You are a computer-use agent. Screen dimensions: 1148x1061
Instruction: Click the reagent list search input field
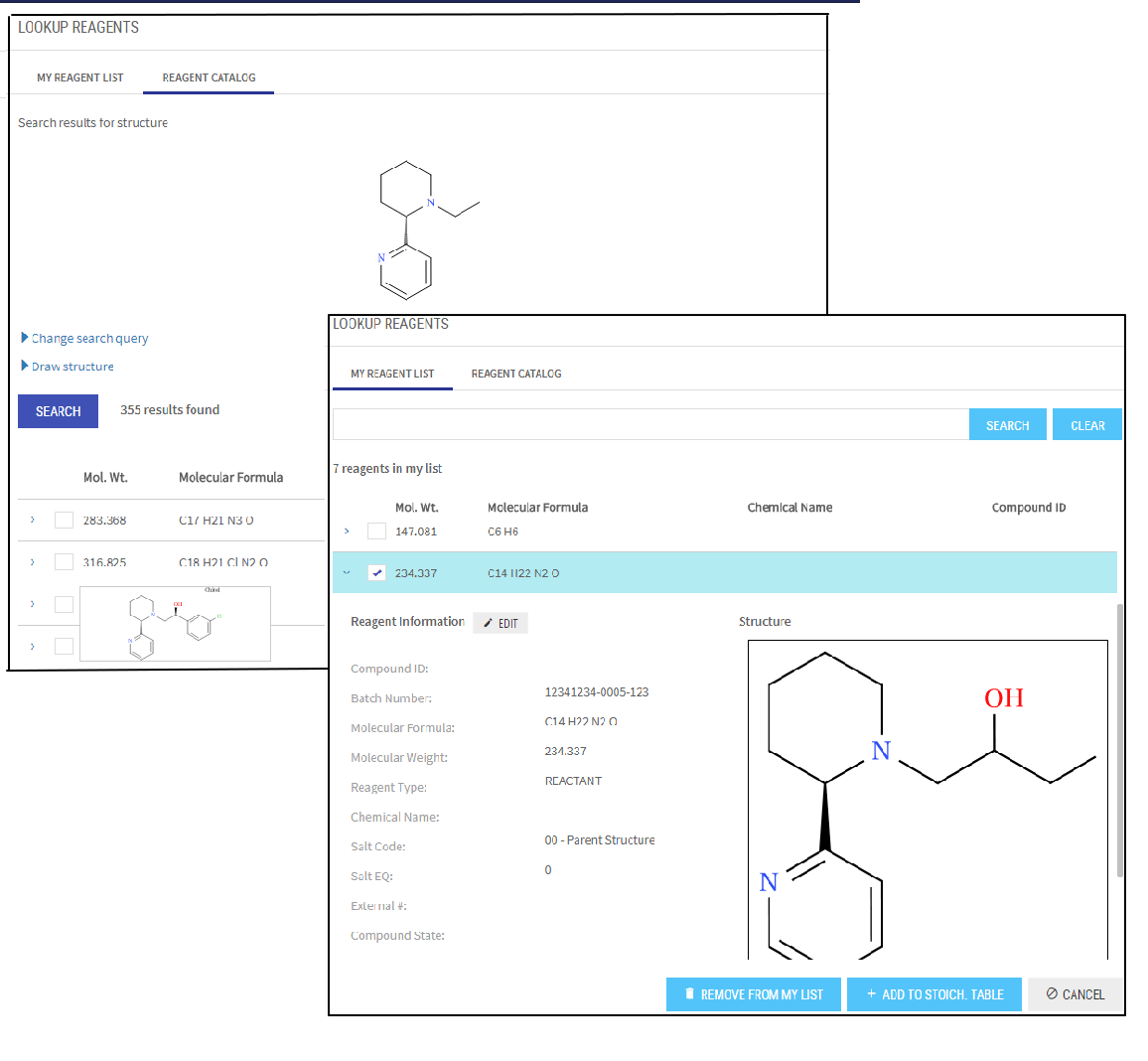pos(649,424)
